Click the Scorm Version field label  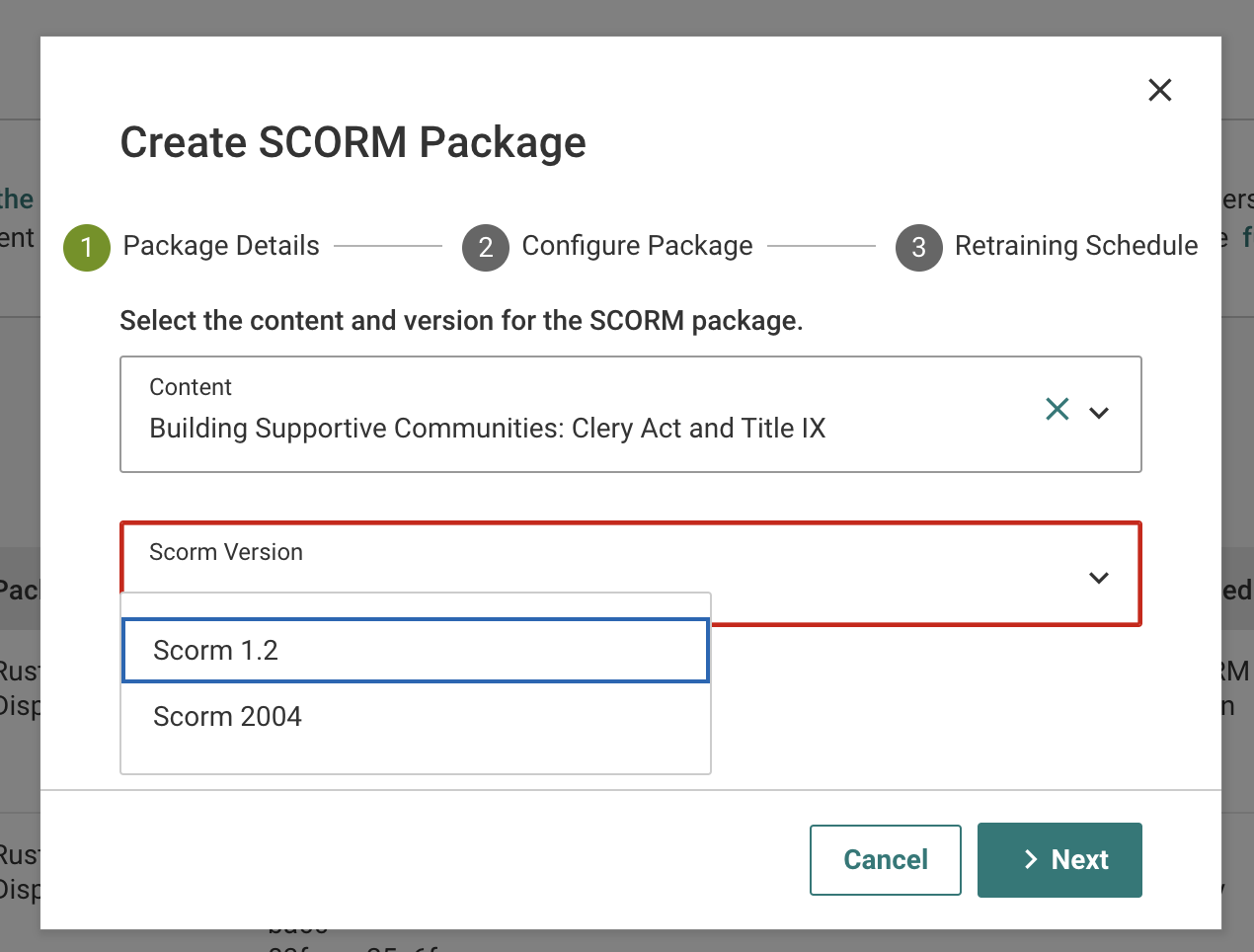(x=226, y=552)
